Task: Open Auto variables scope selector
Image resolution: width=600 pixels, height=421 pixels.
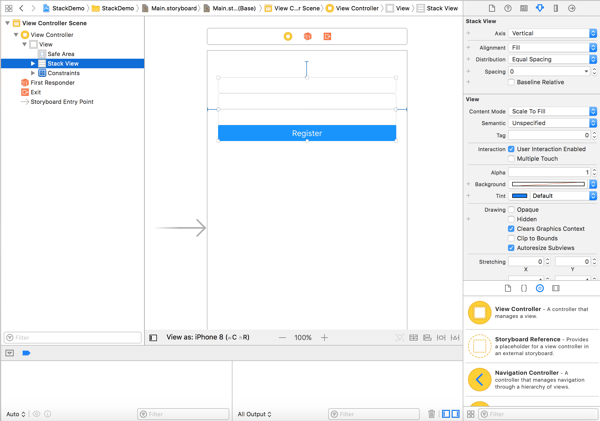Action: pyautogui.click(x=16, y=414)
